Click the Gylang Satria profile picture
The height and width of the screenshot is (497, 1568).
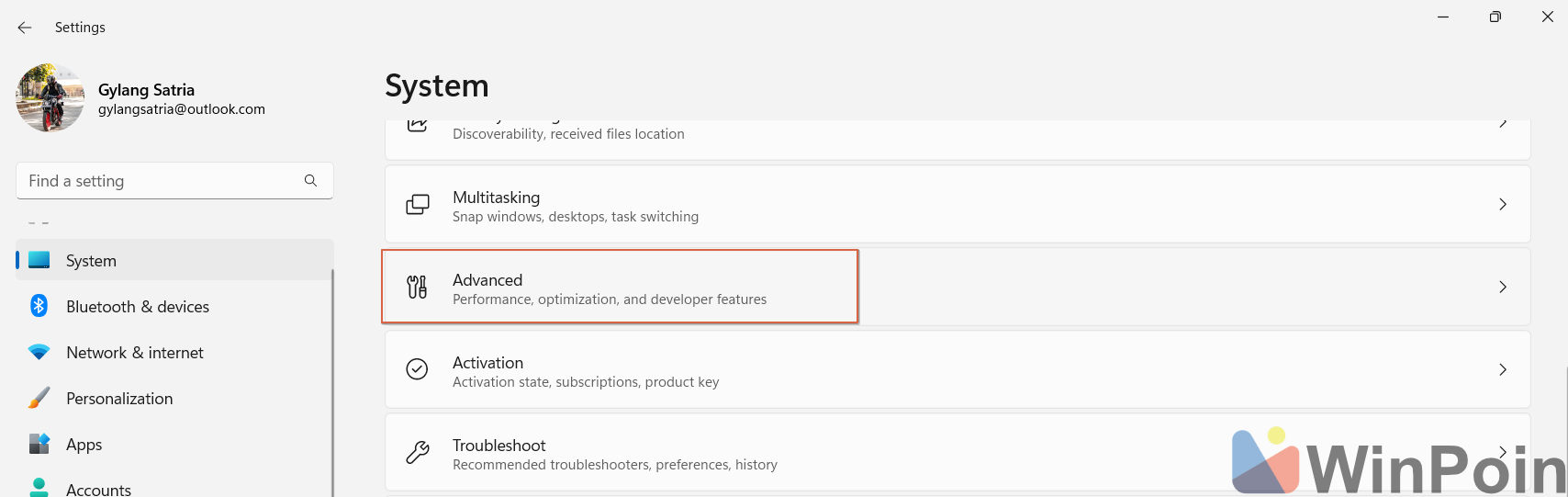click(x=50, y=97)
